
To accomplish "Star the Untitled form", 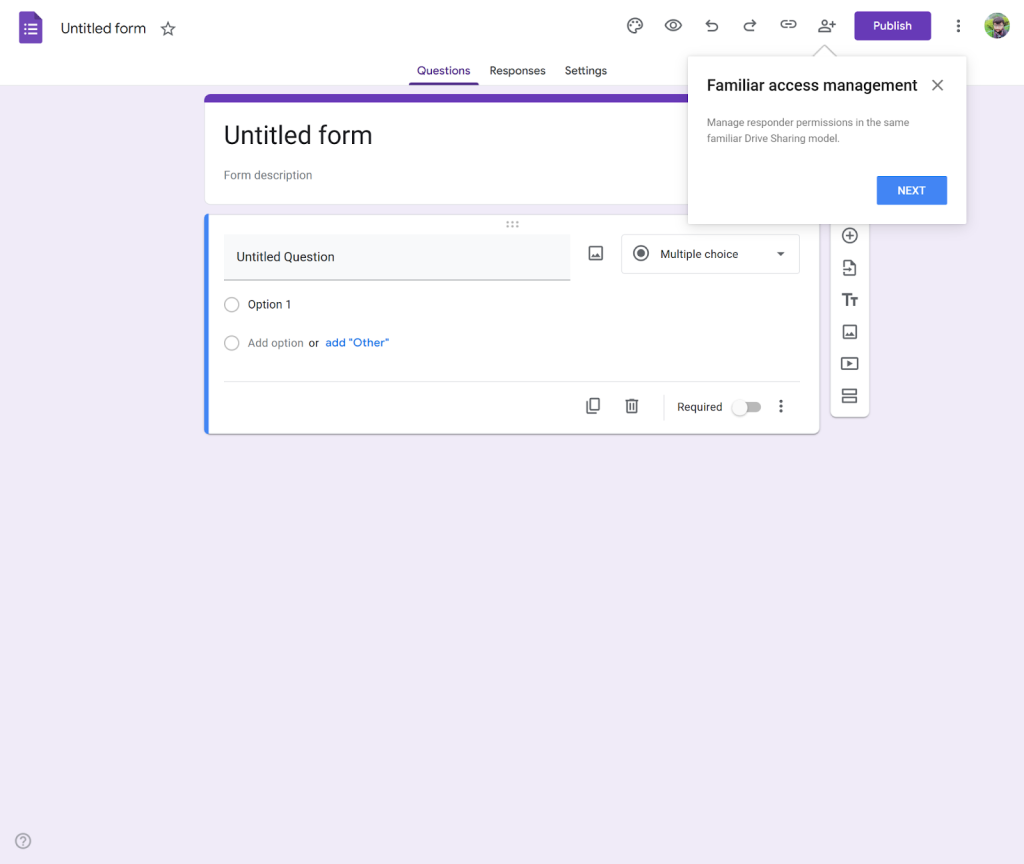I will 168,29.
